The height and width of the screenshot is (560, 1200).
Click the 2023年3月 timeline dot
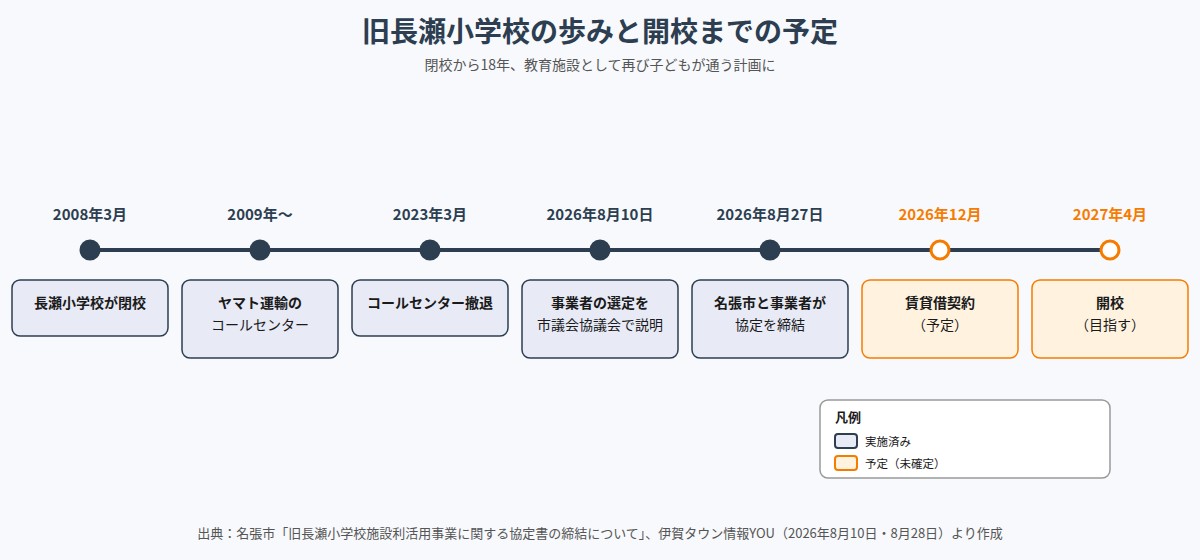click(430, 250)
